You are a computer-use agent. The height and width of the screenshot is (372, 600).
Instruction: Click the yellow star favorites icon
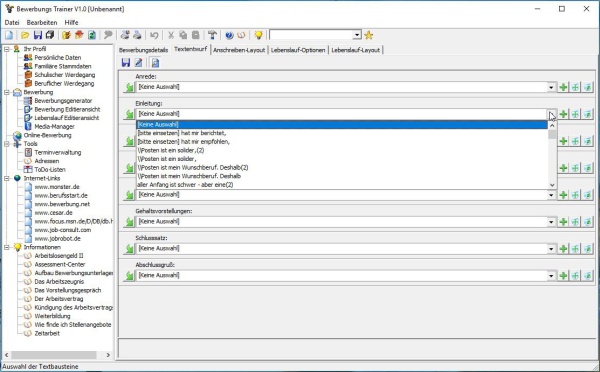pos(368,35)
